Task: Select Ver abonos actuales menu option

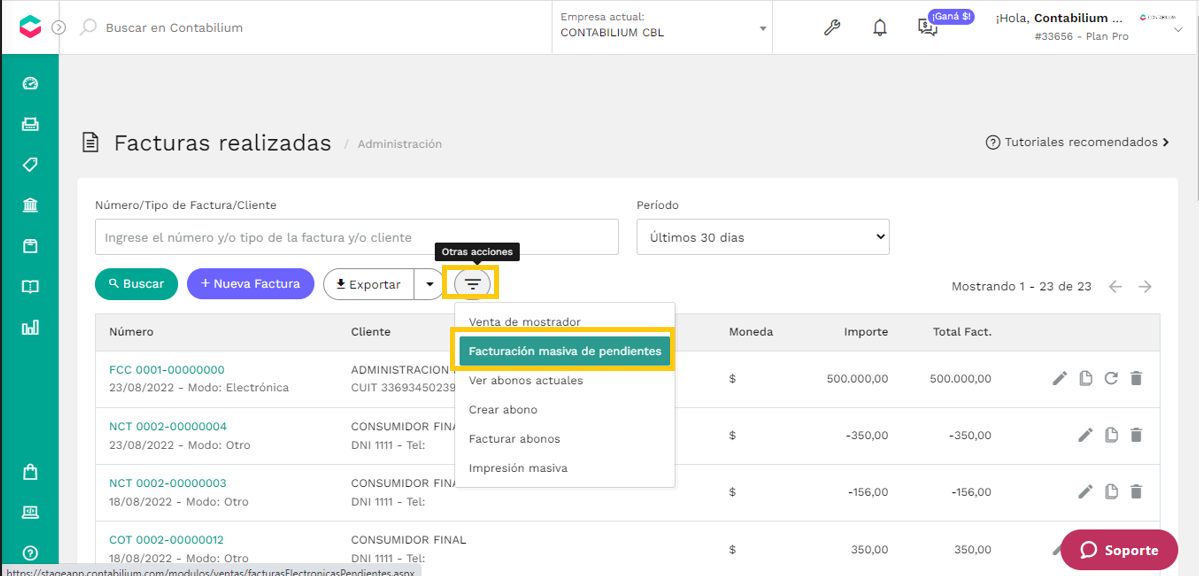Action: click(565, 380)
